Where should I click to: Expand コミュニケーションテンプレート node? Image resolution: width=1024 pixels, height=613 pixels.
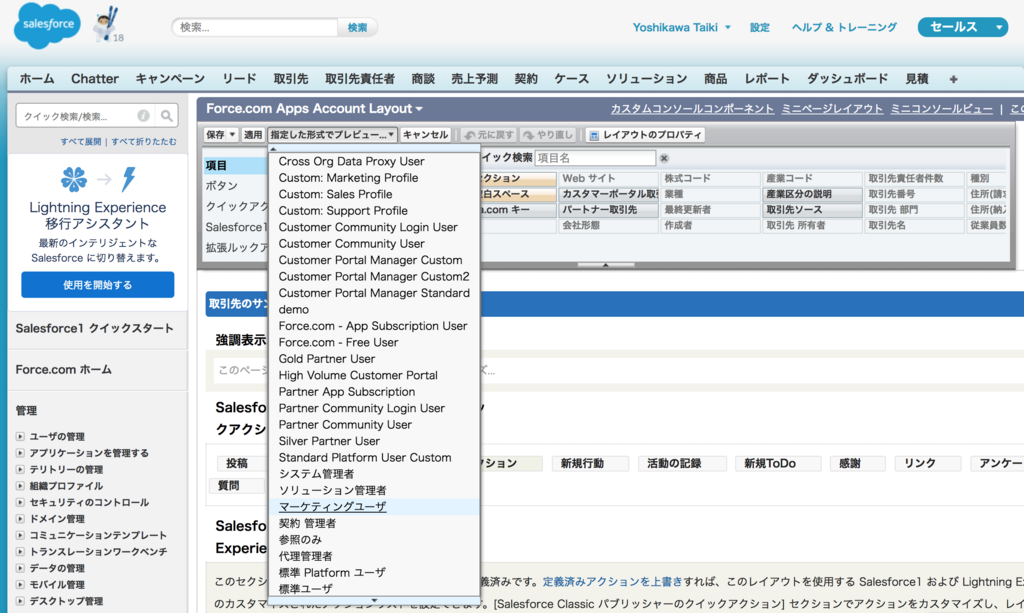tap(20, 535)
